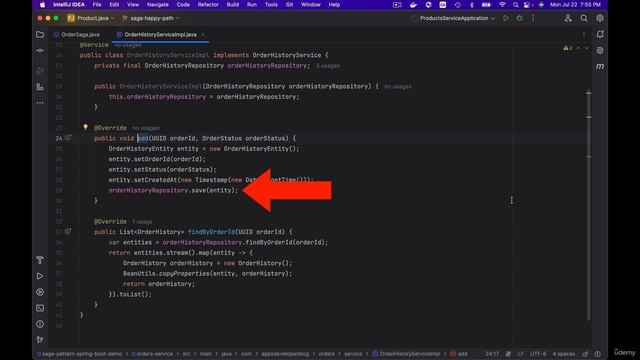Screen dimensions: 640x360
Task: Open the Product.java project dropdown
Action: tap(91, 18)
